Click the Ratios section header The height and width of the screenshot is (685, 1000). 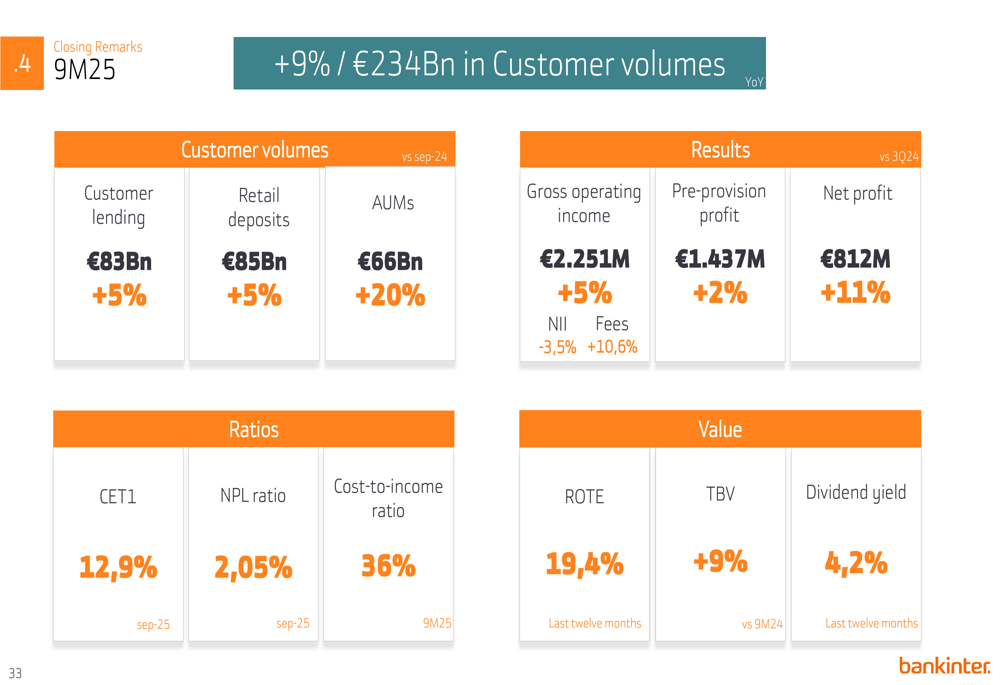(254, 429)
